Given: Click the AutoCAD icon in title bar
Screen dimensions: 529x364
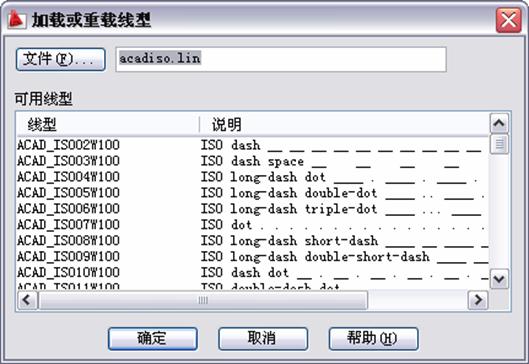Looking at the screenshot, I should pos(17,20).
